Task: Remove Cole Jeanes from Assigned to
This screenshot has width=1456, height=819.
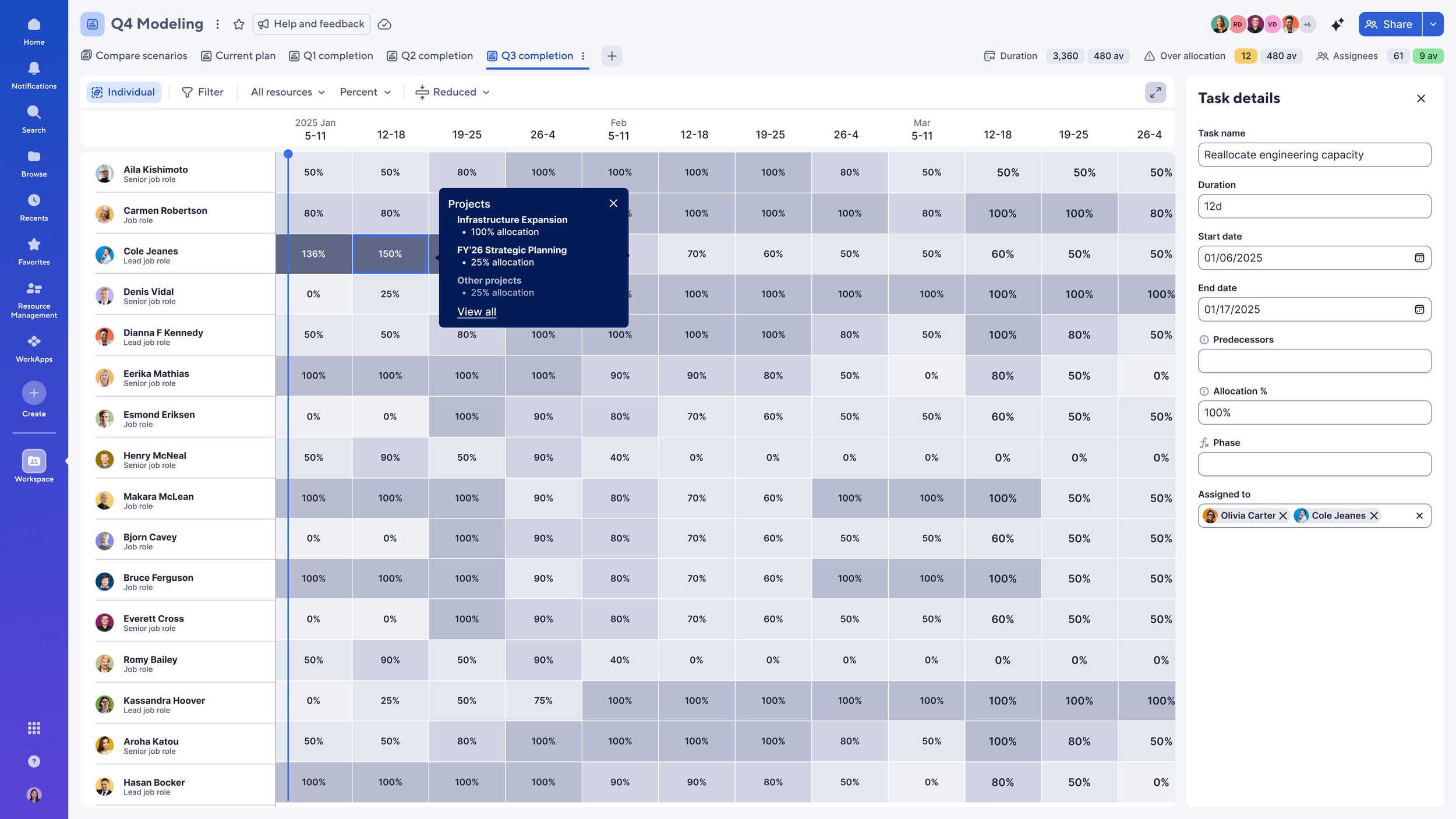Action: [x=1374, y=516]
